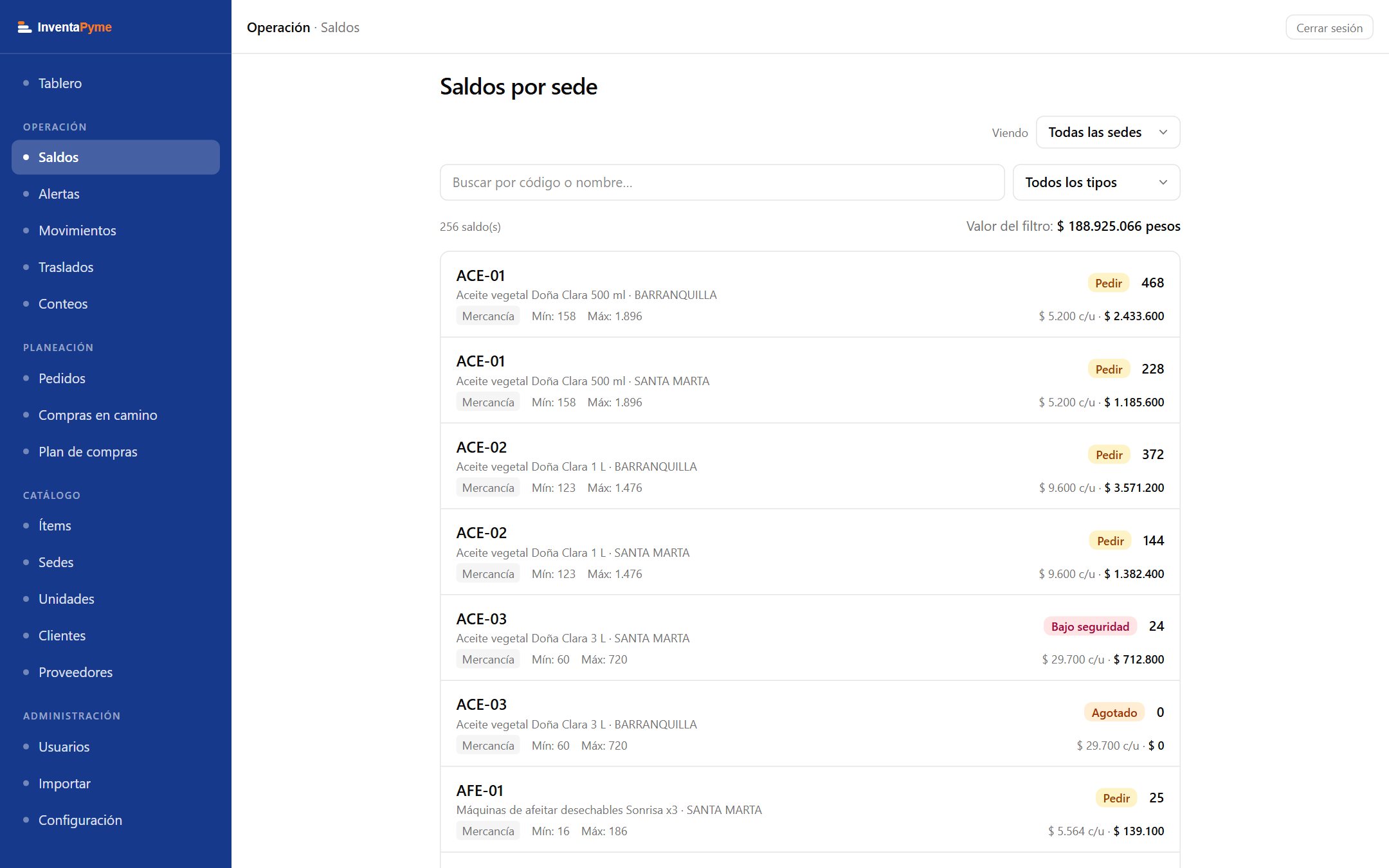Go to Alertas
This screenshot has height=868, width=1389.
pos(116,194)
